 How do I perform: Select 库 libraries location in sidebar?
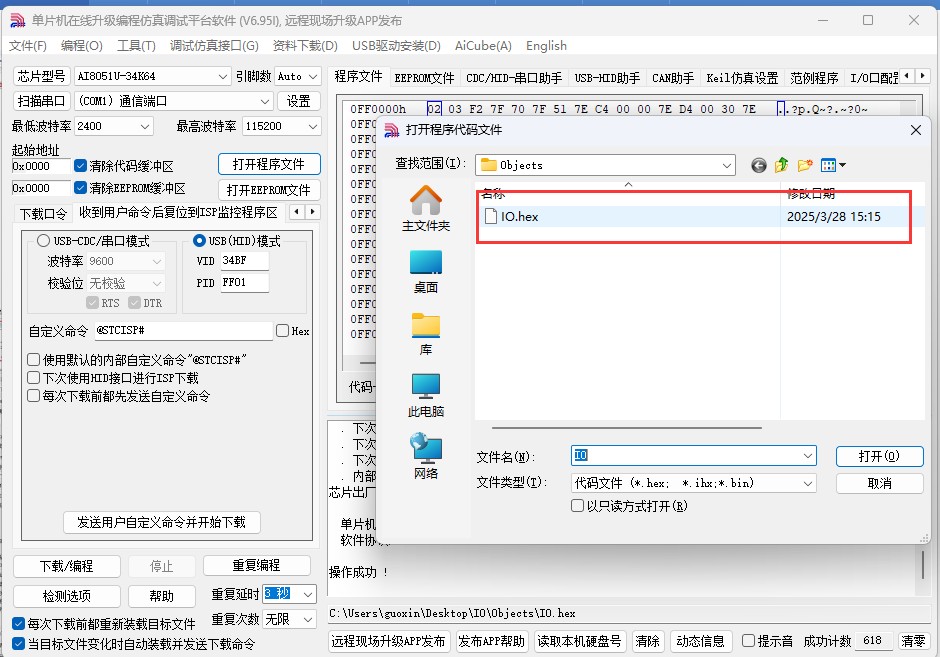click(426, 334)
